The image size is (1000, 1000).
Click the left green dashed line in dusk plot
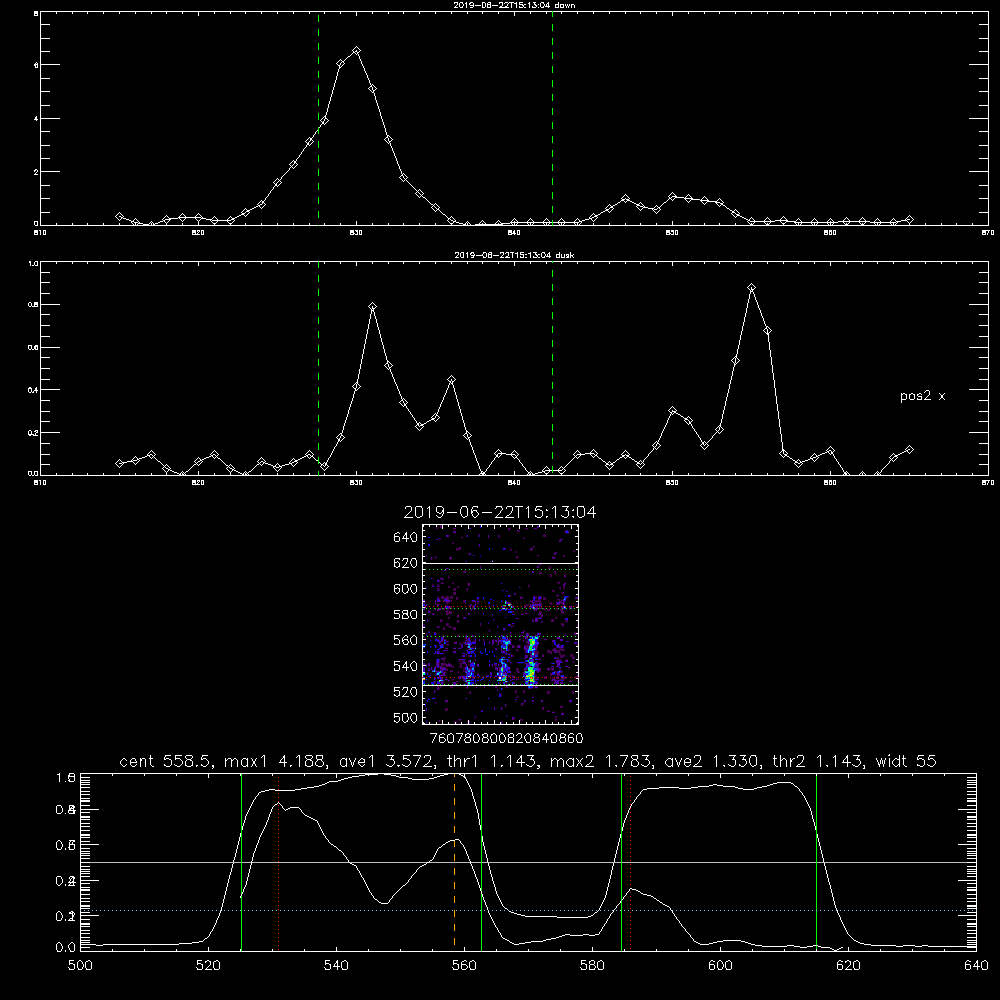point(318,369)
